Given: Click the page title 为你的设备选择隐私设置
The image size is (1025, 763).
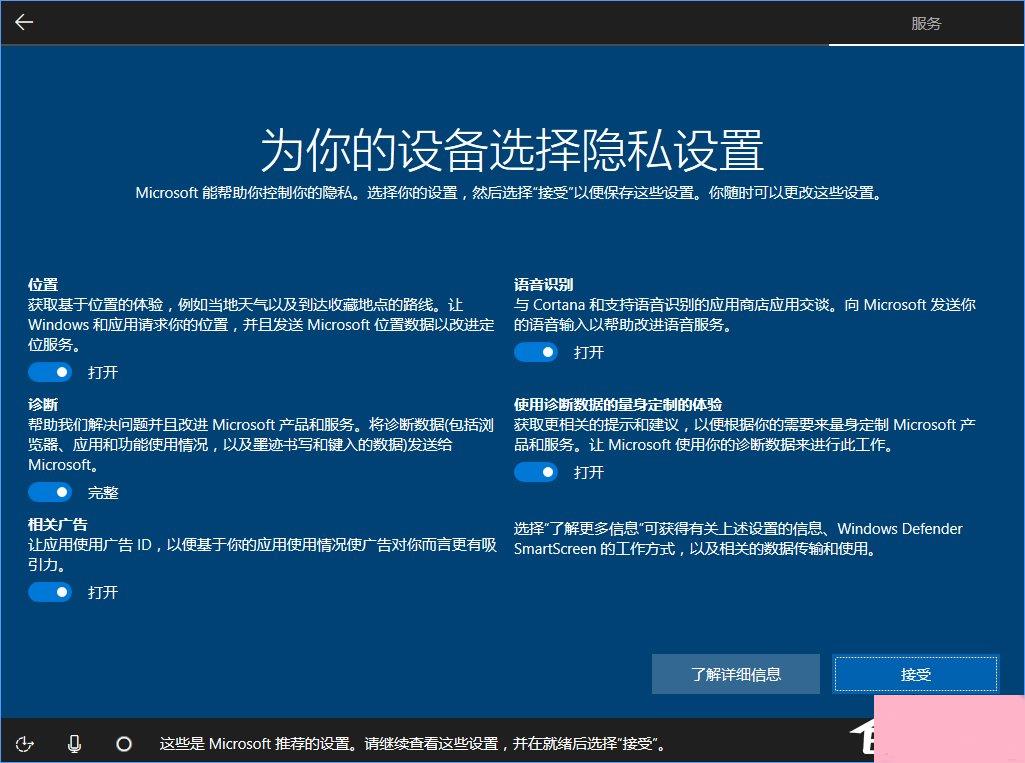Looking at the screenshot, I should [512, 150].
